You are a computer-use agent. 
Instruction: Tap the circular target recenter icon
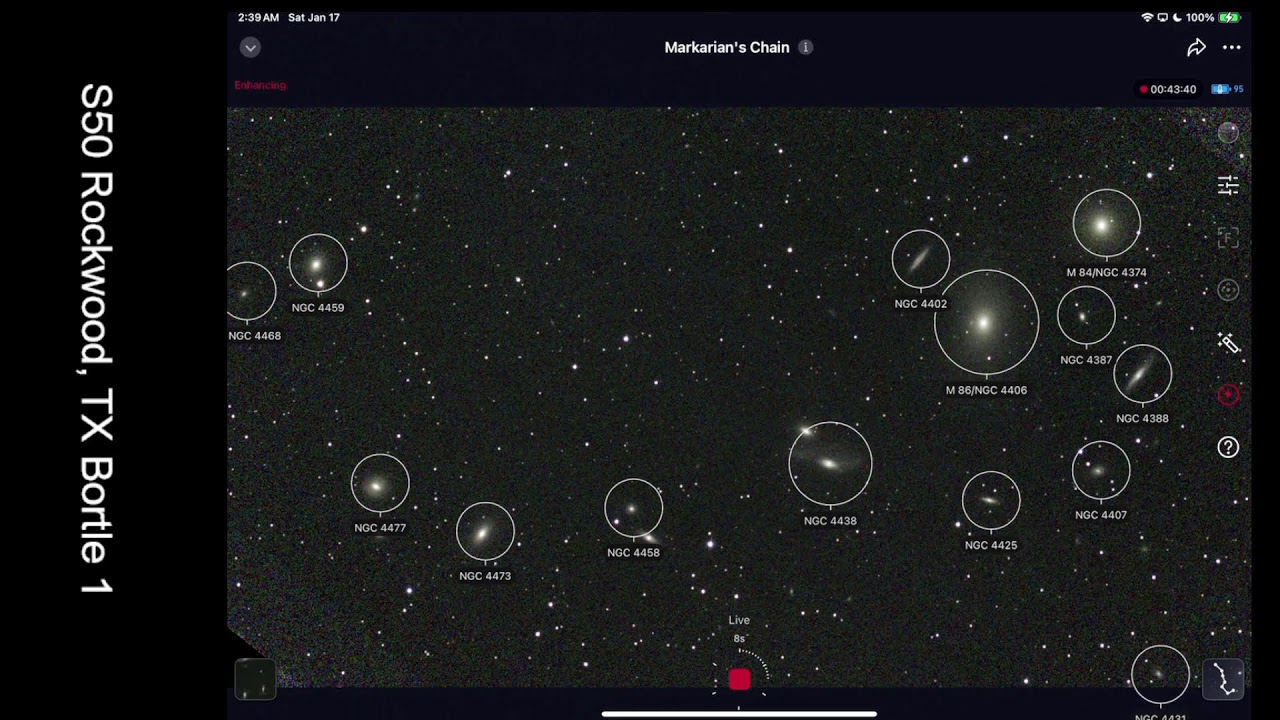tap(1228, 290)
